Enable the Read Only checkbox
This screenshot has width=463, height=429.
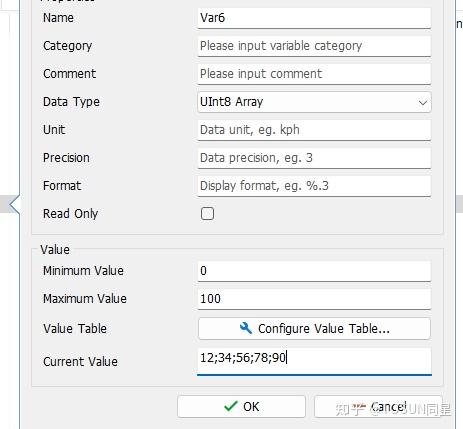point(207,213)
